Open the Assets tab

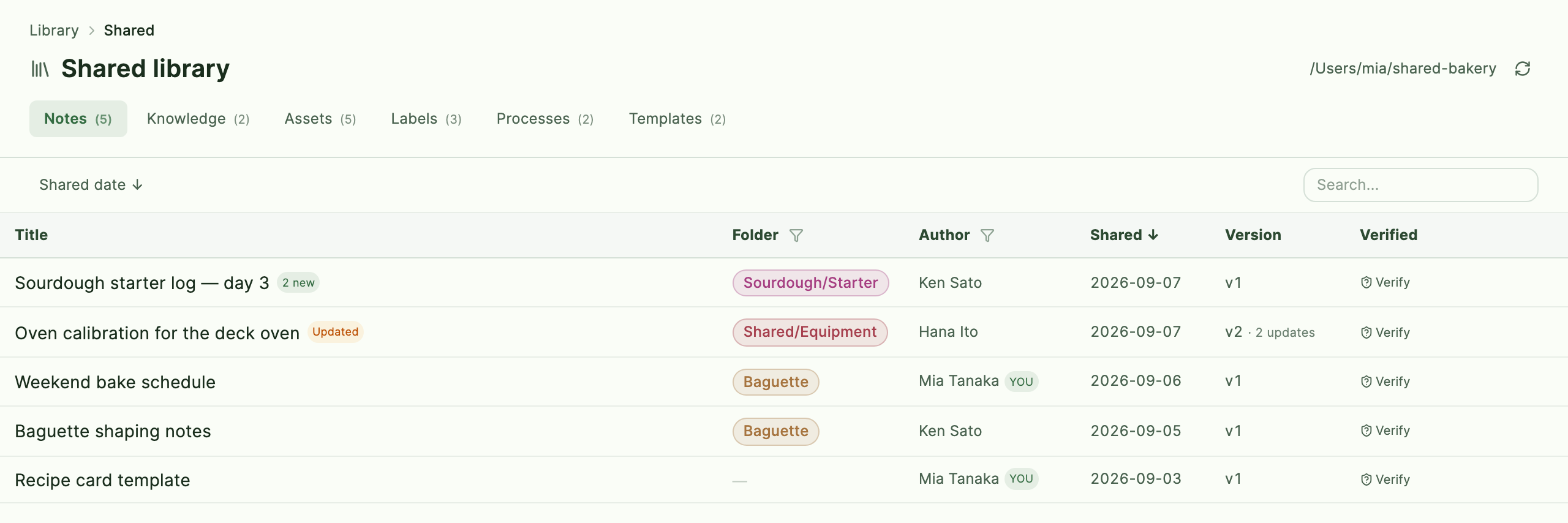[320, 119]
